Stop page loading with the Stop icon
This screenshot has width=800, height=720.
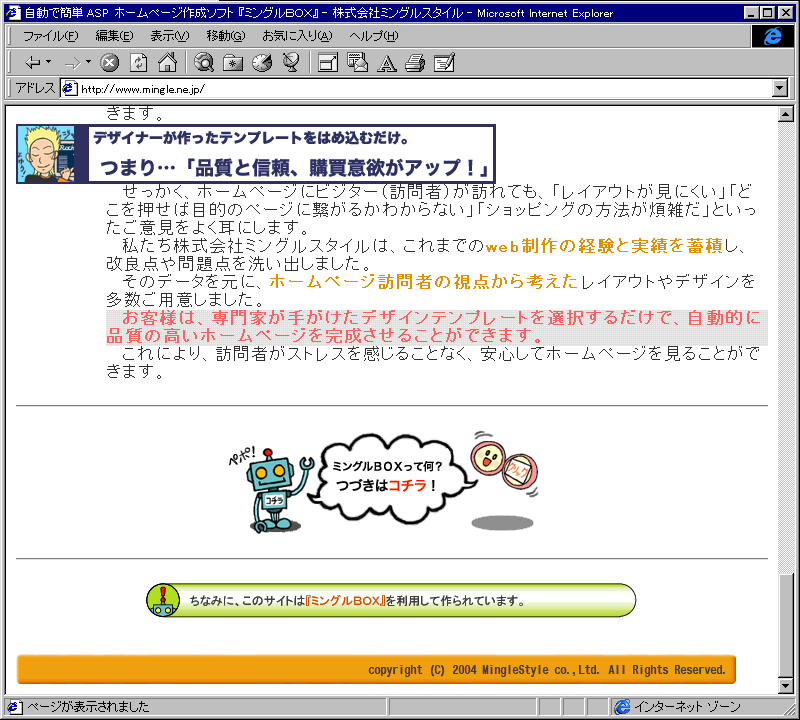109,63
